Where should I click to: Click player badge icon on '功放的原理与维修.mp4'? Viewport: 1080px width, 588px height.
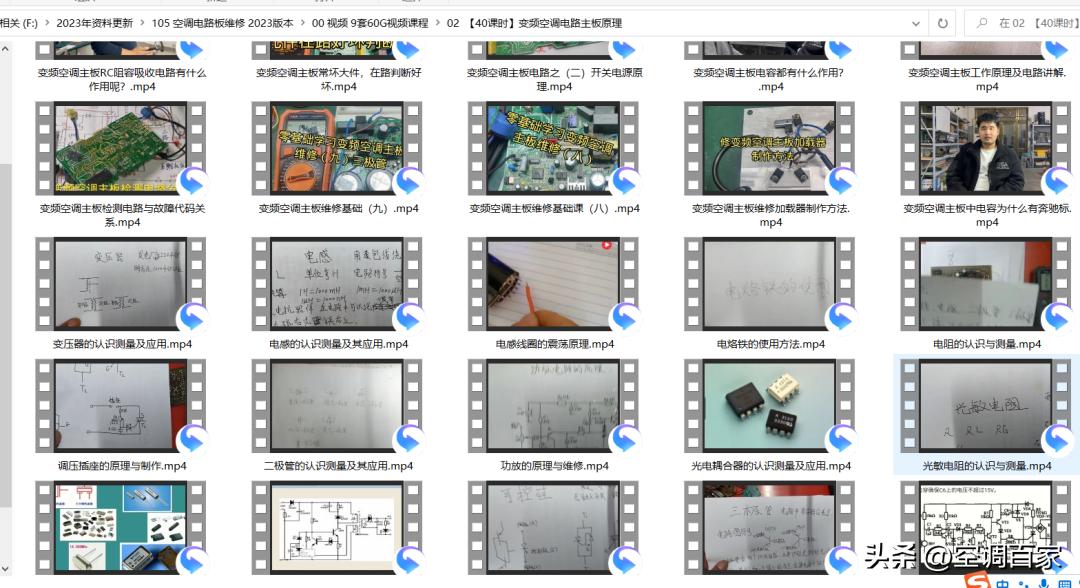click(625, 438)
